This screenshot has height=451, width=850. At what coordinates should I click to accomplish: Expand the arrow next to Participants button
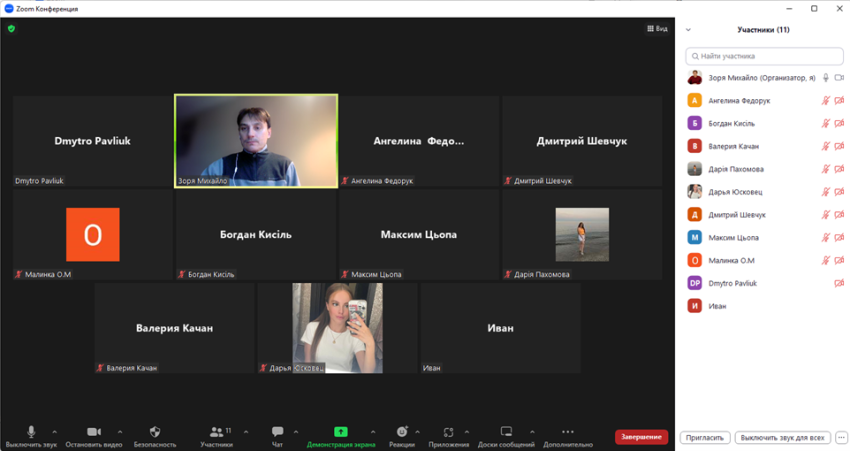246,432
